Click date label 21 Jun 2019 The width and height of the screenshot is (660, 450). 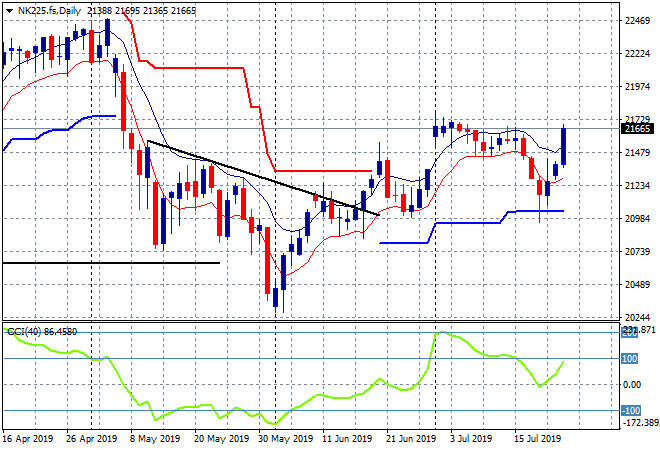411,439
